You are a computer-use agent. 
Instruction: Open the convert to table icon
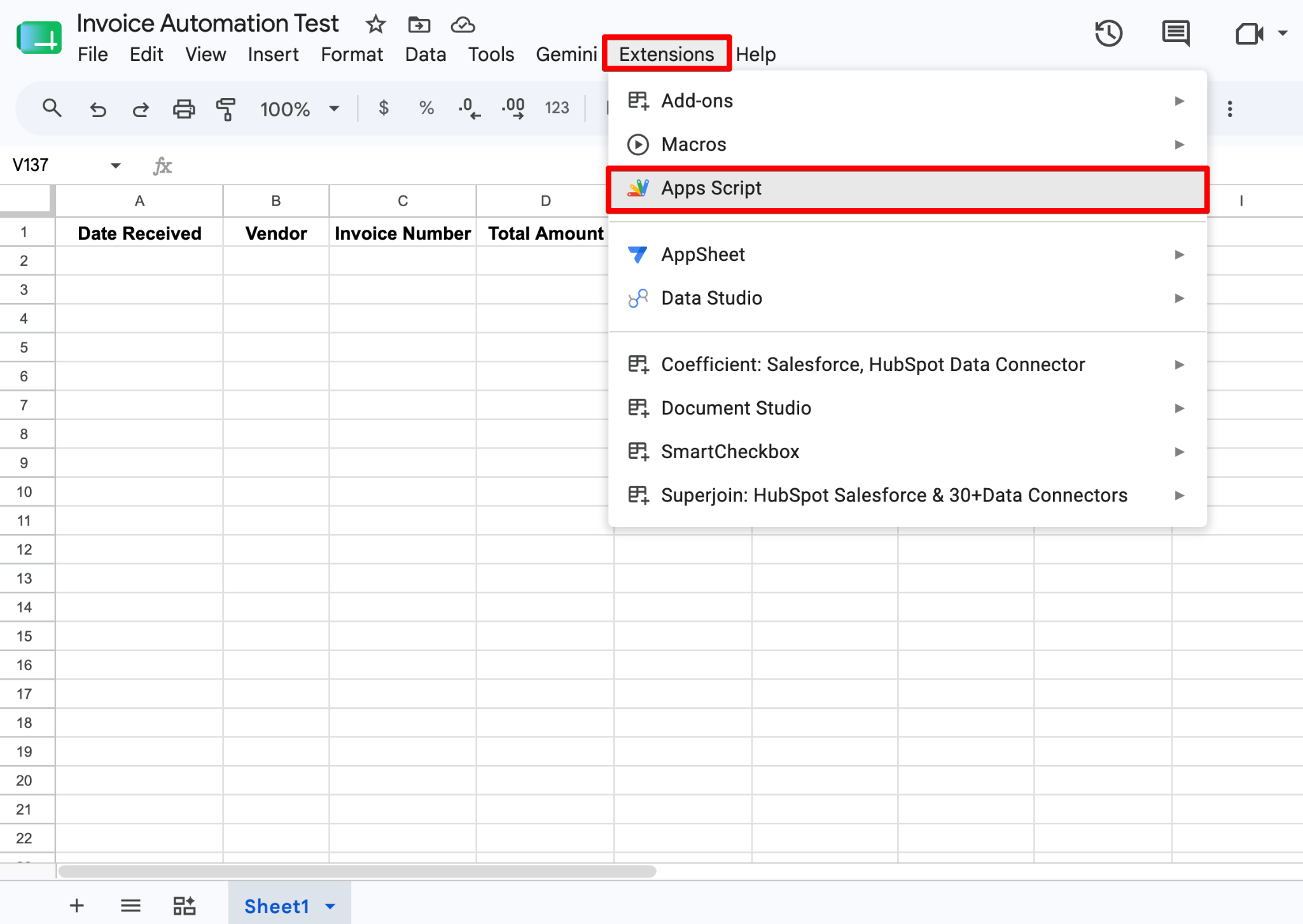coord(185,906)
